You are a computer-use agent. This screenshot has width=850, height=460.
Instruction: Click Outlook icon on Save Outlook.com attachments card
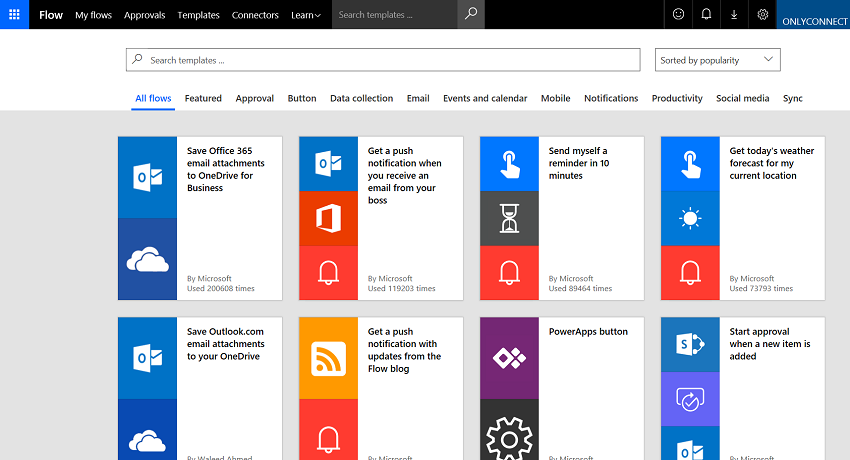pyautogui.click(x=147, y=358)
